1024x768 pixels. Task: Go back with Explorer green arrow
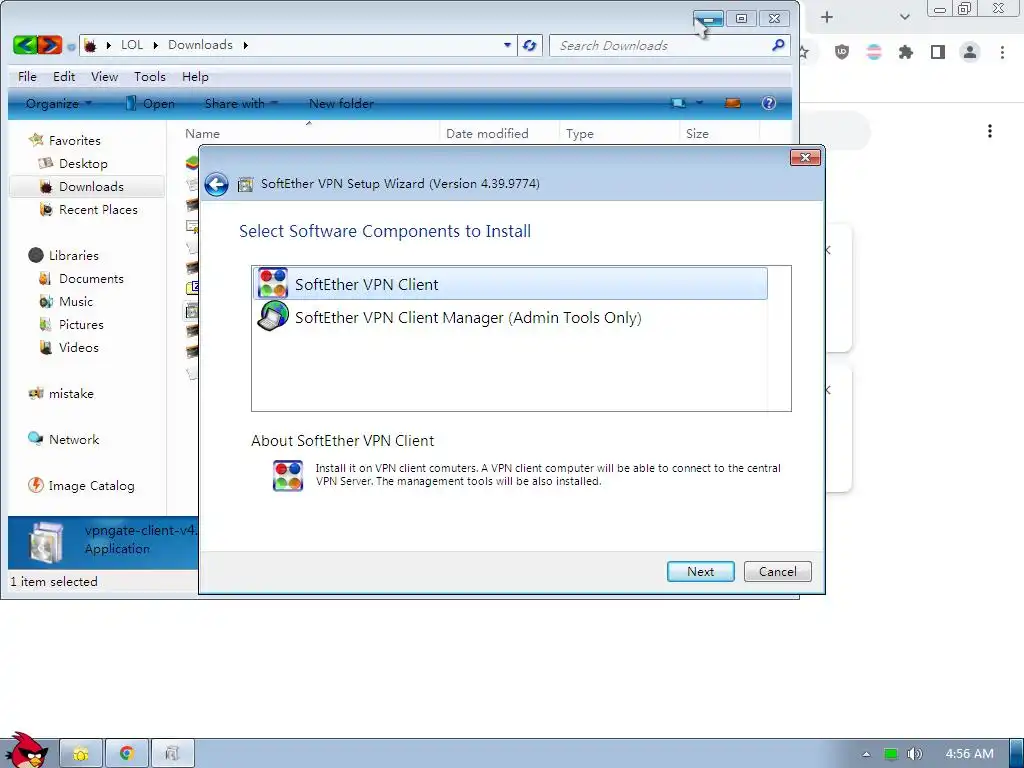coord(25,45)
